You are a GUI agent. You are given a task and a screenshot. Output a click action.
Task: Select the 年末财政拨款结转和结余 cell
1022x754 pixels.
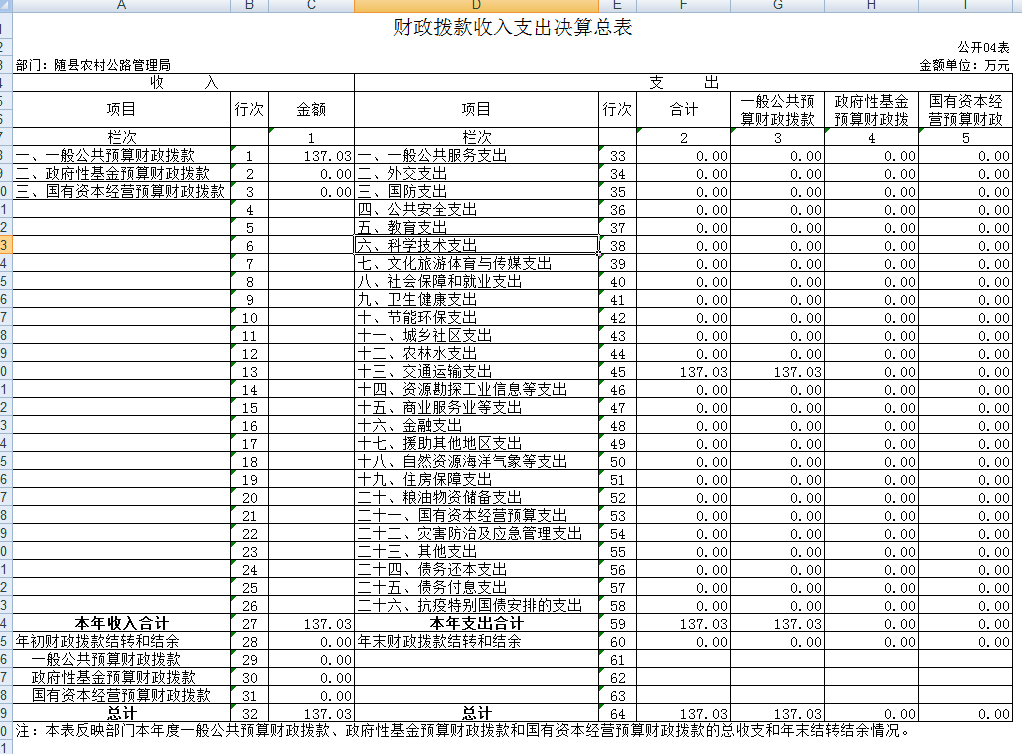click(476, 641)
